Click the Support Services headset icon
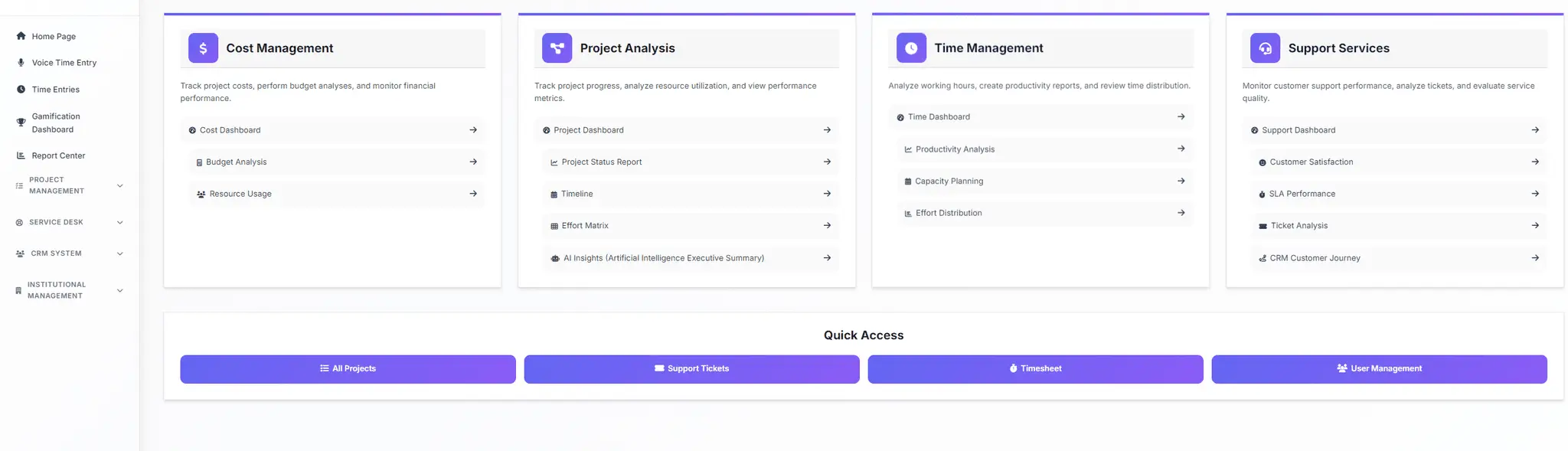The height and width of the screenshot is (451, 1568). tap(1266, 48)
